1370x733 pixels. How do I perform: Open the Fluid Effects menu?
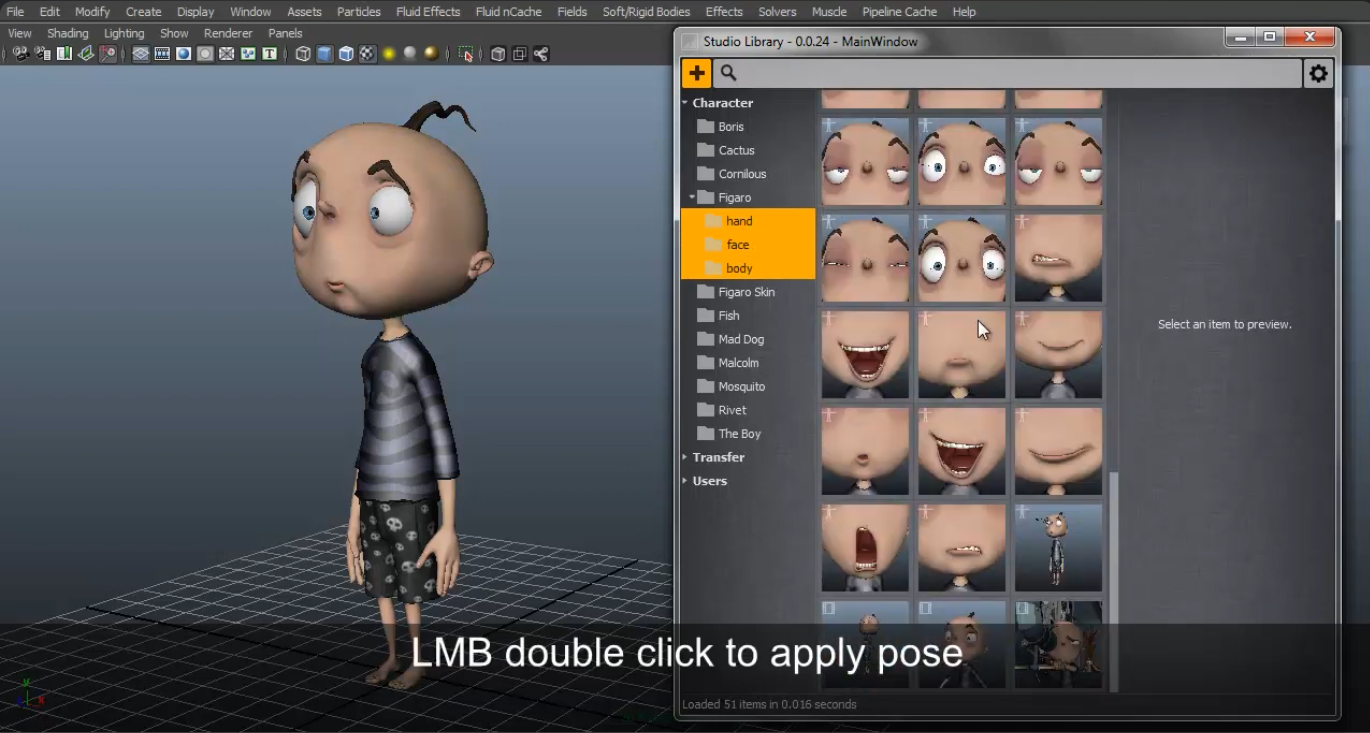click(428, 12)
